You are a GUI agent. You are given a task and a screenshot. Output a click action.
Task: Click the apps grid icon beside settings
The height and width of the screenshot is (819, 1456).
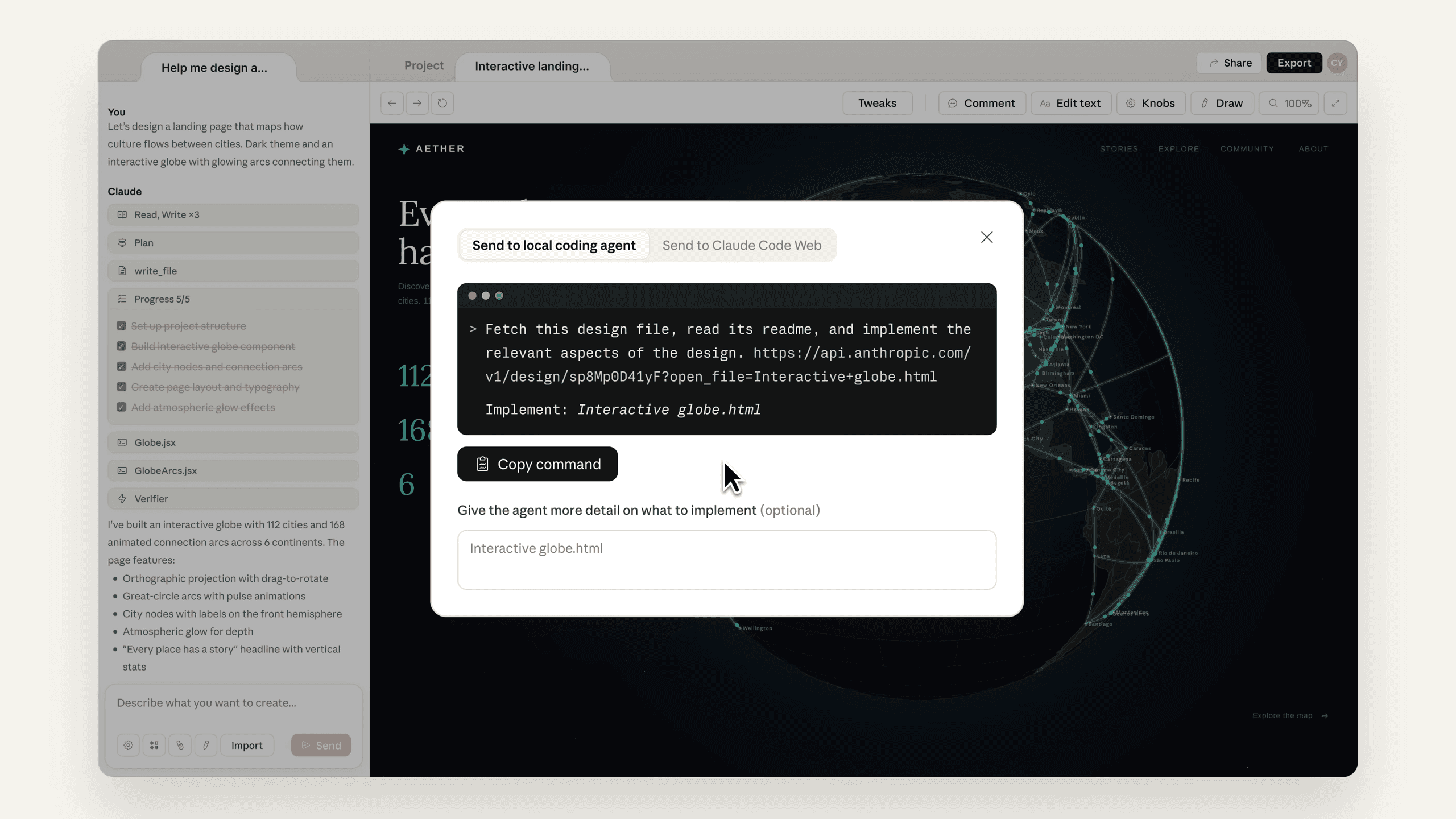pos(154,745)
